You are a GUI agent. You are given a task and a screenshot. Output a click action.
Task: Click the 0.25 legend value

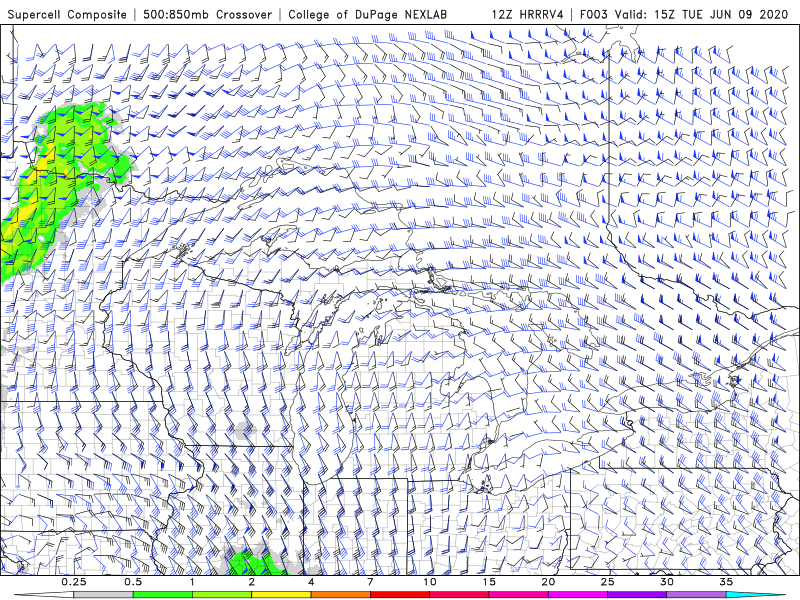(x=74, y=582)
